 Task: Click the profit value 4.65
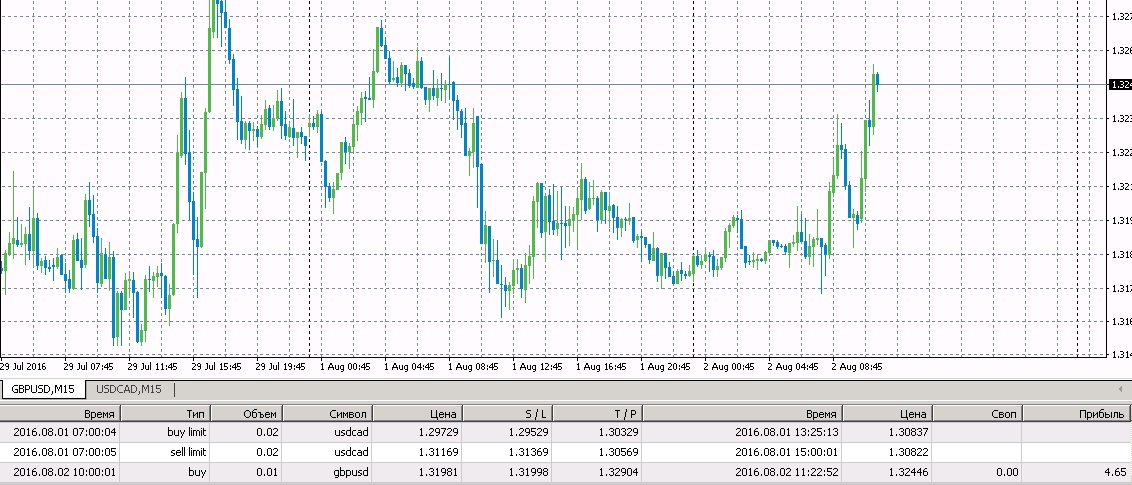point(1115,473)
